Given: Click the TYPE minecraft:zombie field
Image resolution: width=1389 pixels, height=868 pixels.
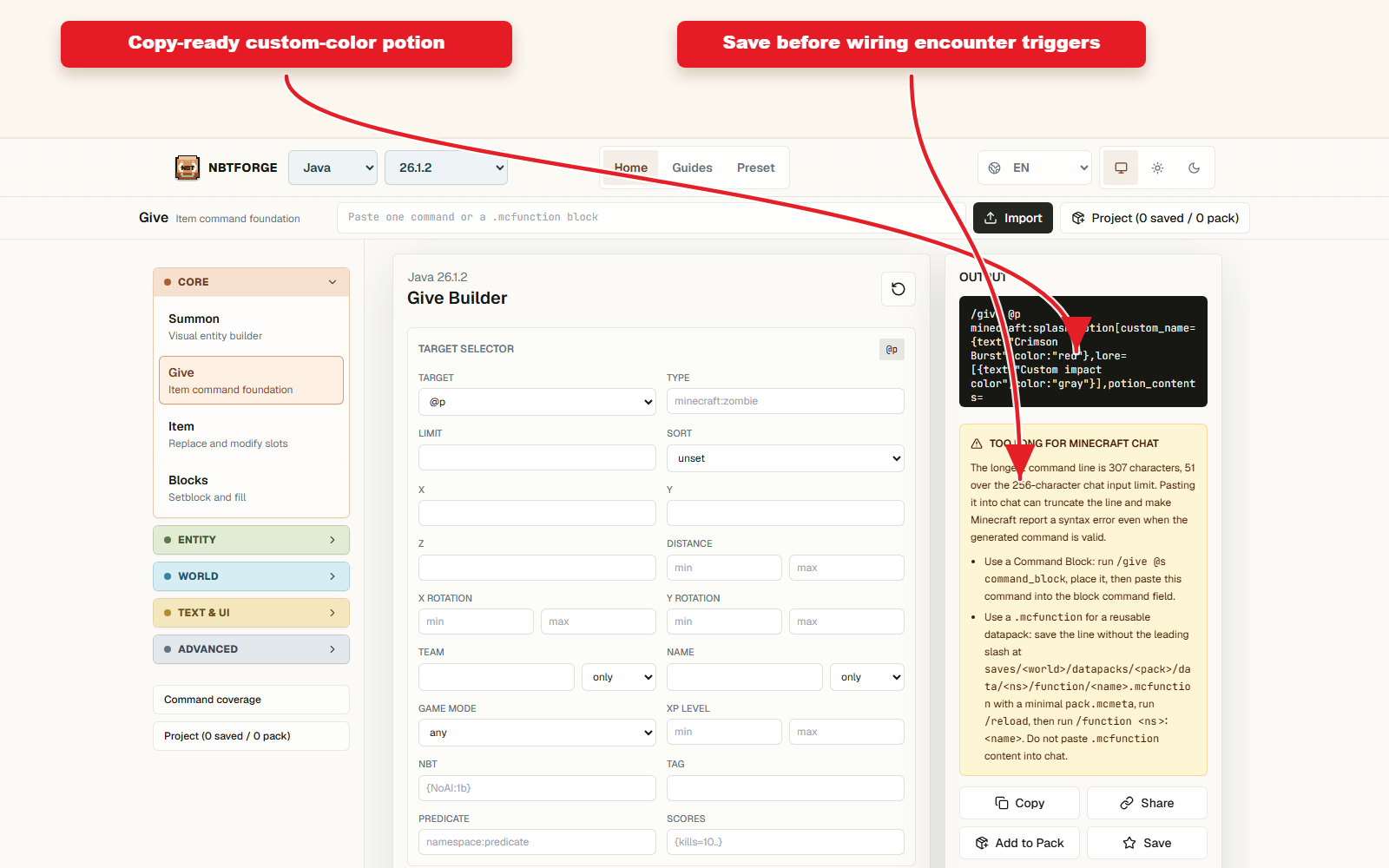Looking at the screenshot, I should coord(786,401).
